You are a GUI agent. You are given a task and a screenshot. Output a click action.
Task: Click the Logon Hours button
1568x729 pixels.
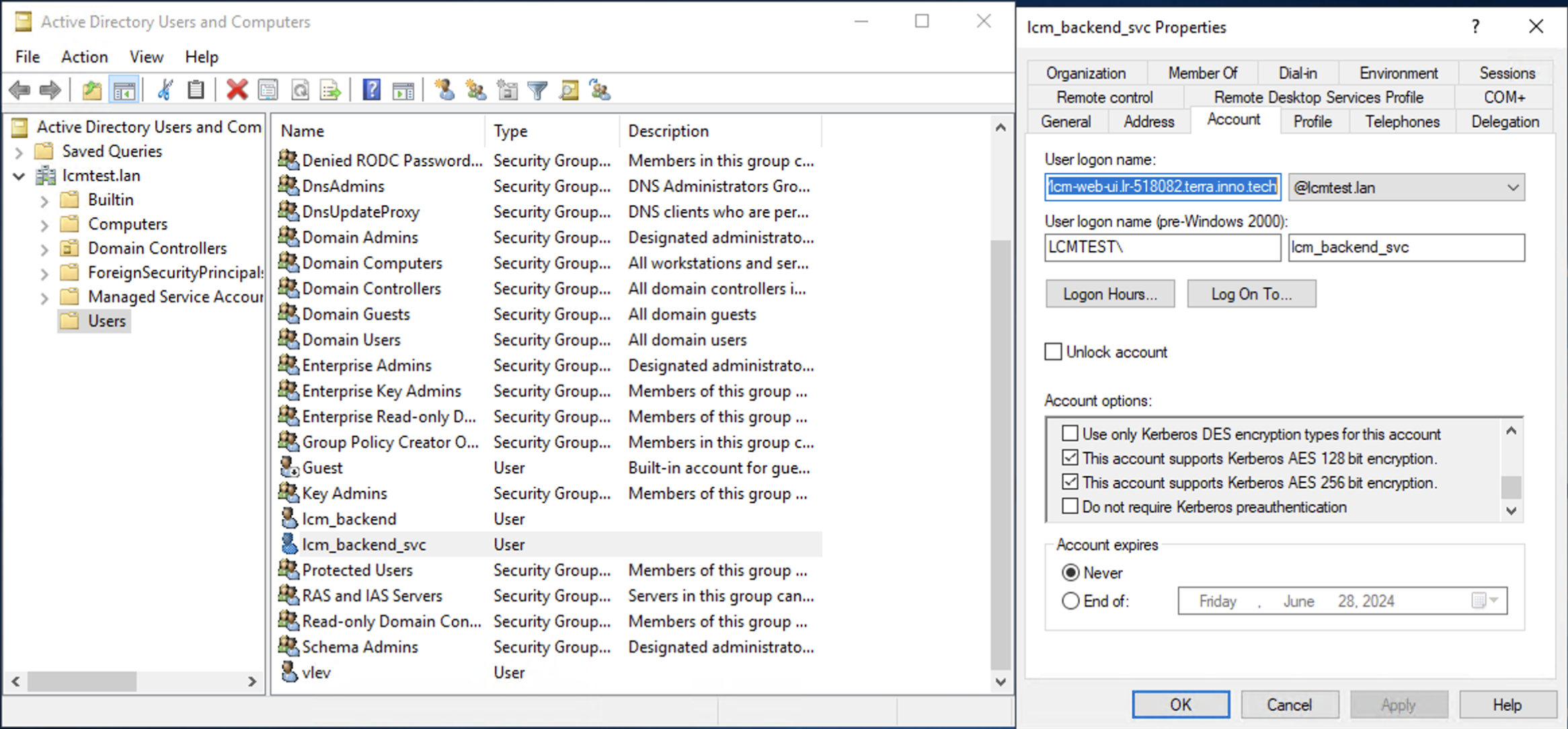click(1109, 295)
